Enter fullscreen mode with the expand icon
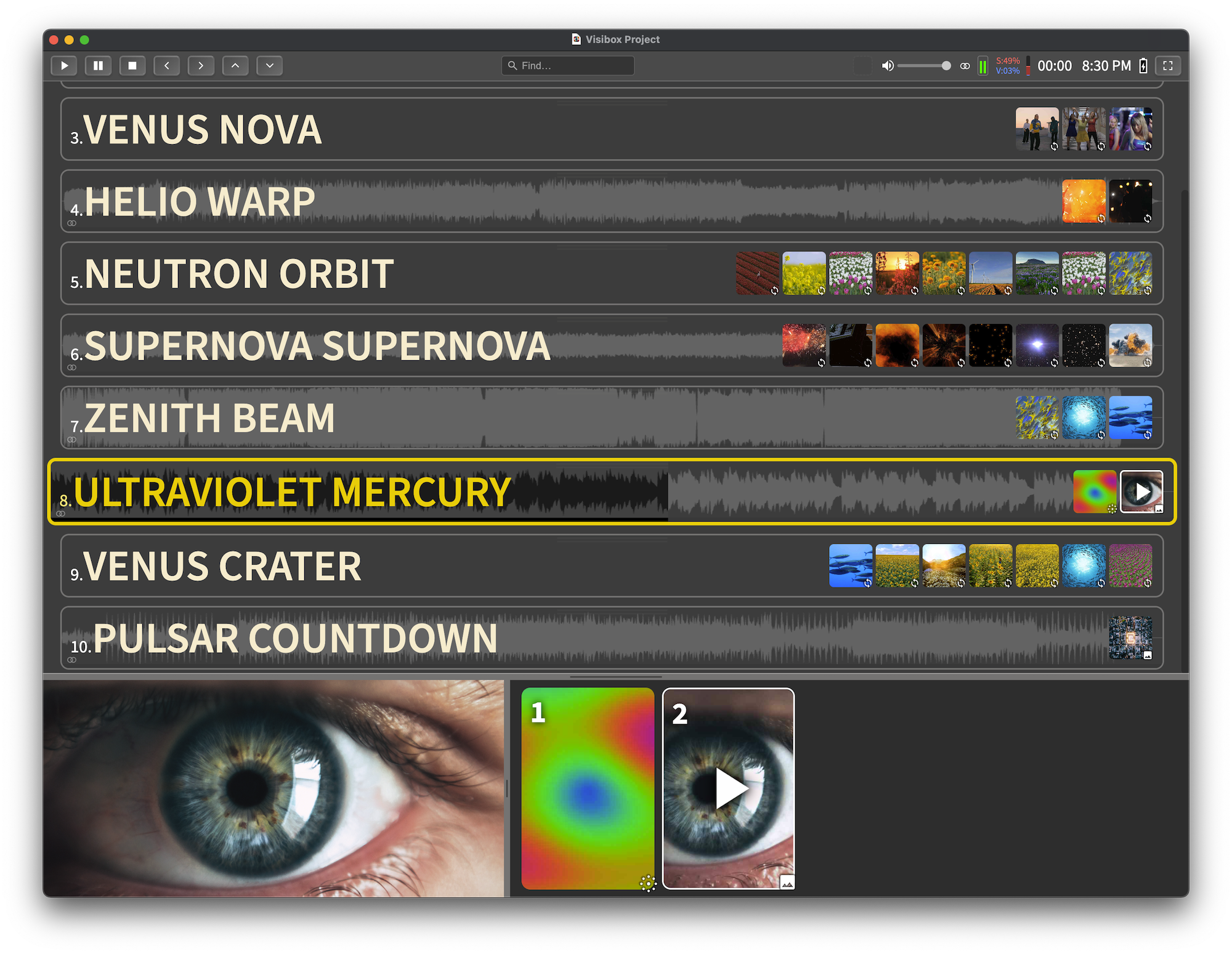1232x954 pixels. click(x=1167, y=65)
